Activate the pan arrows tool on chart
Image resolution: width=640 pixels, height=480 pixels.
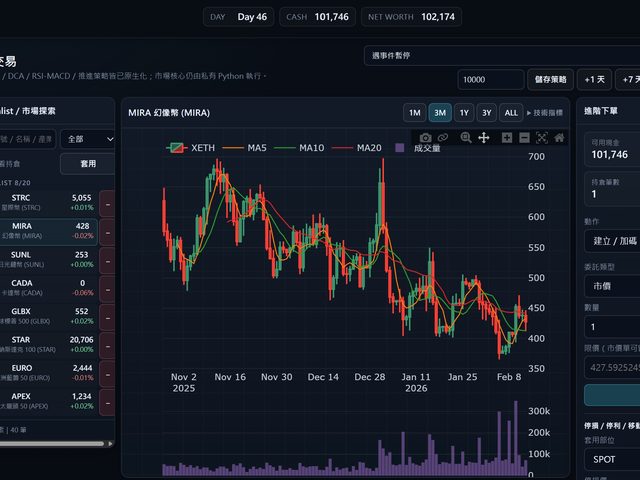484,138
